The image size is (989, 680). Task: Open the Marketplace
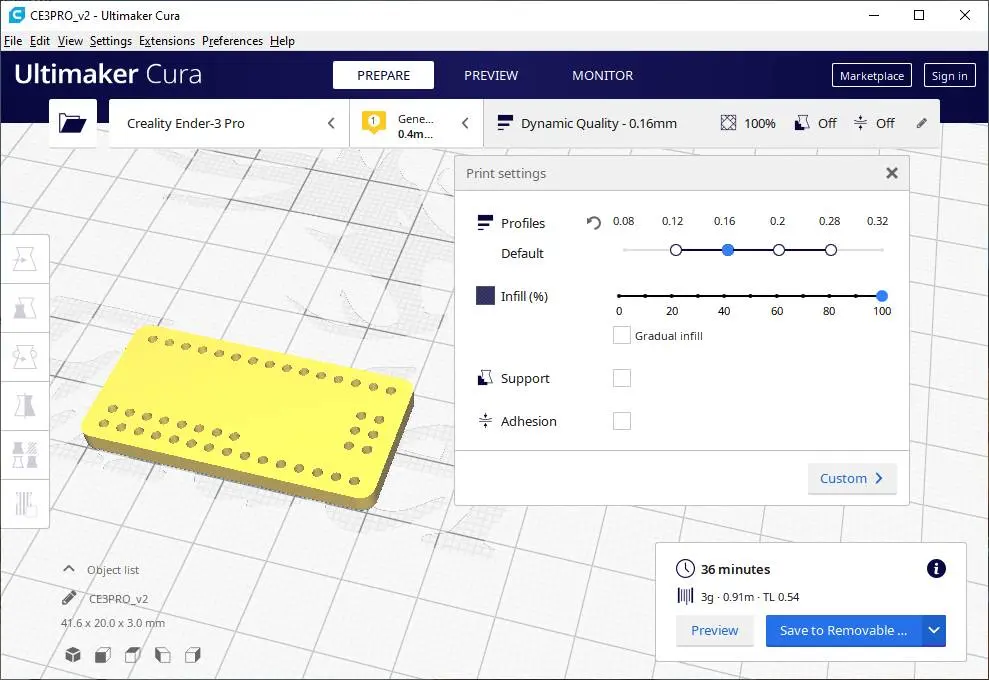coord(872,76)
